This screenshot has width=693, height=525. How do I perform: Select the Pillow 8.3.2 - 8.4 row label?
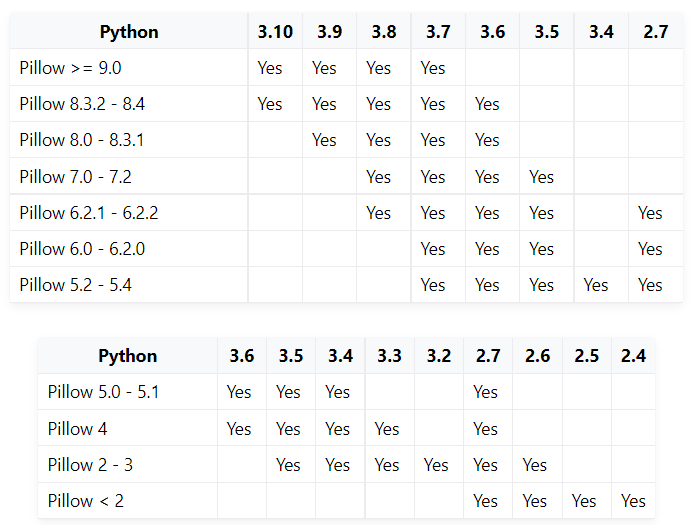(82, 104)
